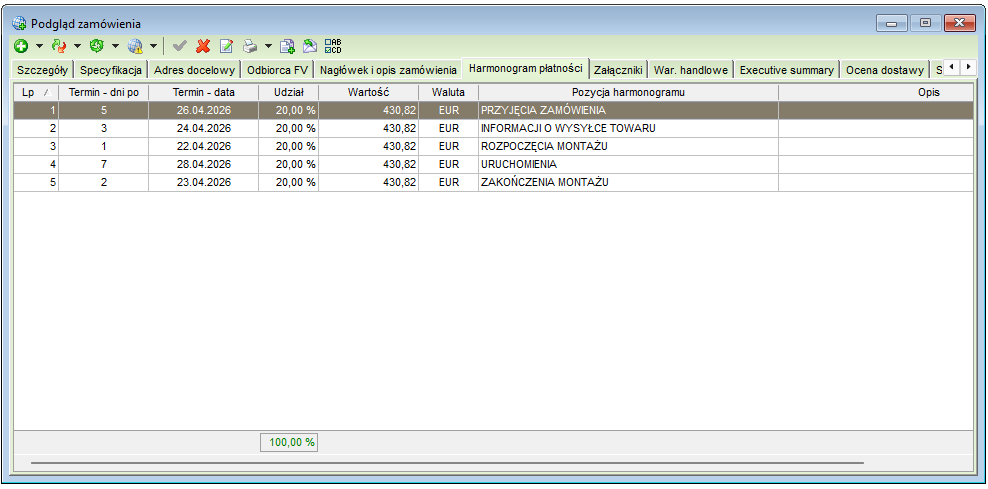Open the War. handlowe tab

tap(691, 70)
